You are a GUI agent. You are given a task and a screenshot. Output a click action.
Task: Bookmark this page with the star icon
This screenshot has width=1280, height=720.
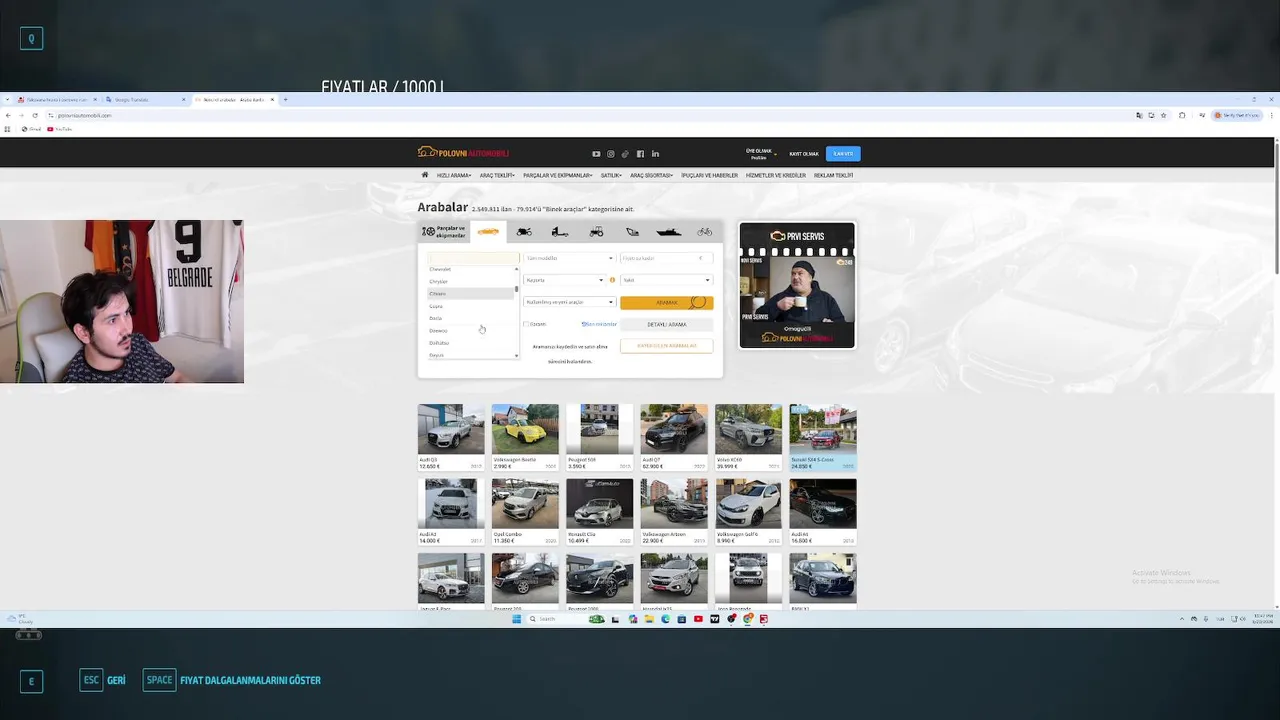pyautogui.click(x=1162, y=115)
